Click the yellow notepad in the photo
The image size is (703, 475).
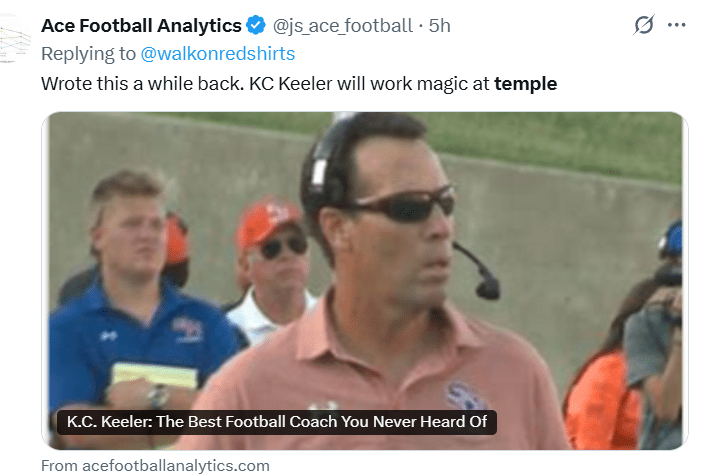154,376
